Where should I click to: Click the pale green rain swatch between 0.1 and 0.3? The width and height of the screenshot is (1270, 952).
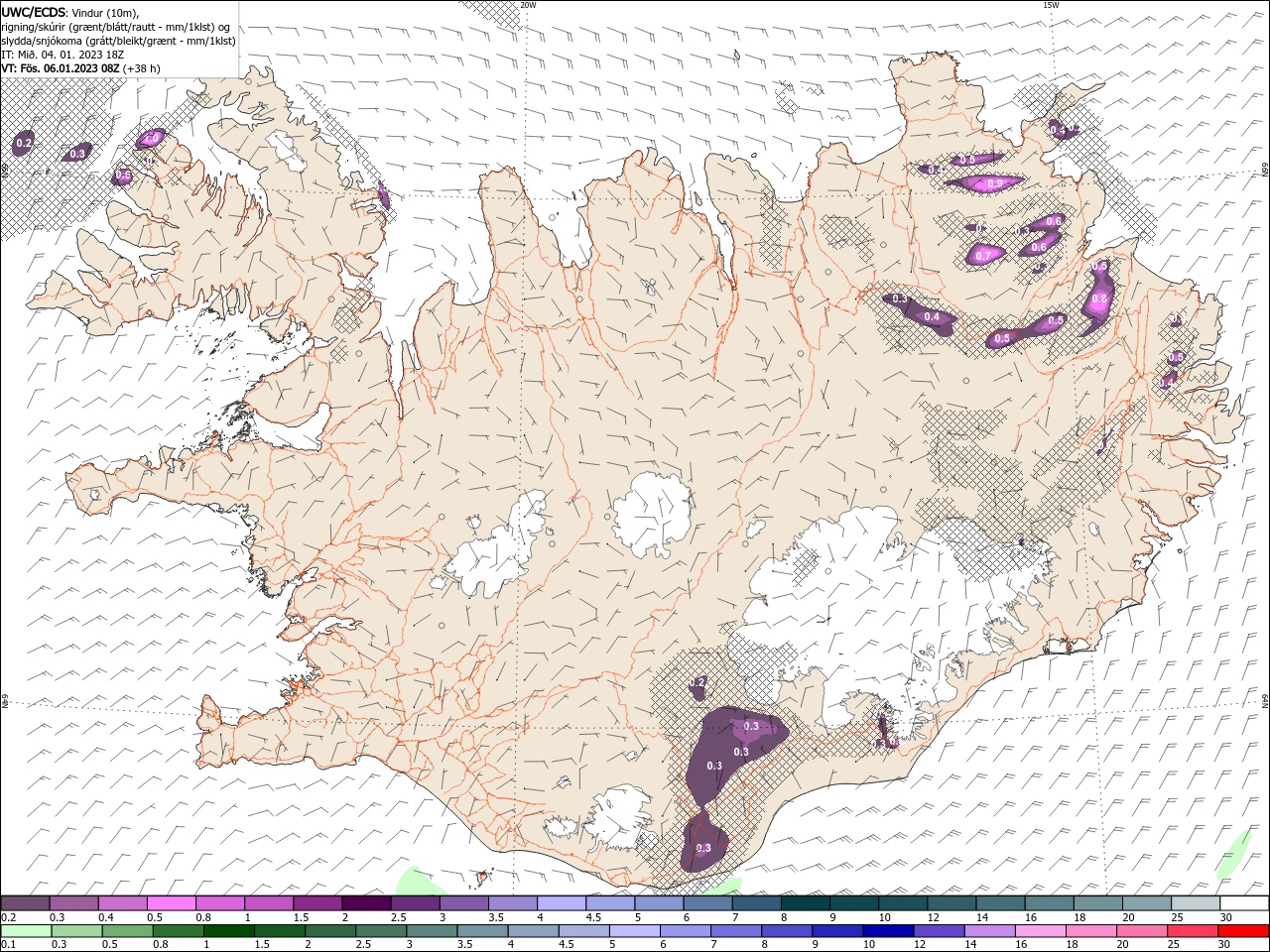pyautogui.click(x=26, y=931)
